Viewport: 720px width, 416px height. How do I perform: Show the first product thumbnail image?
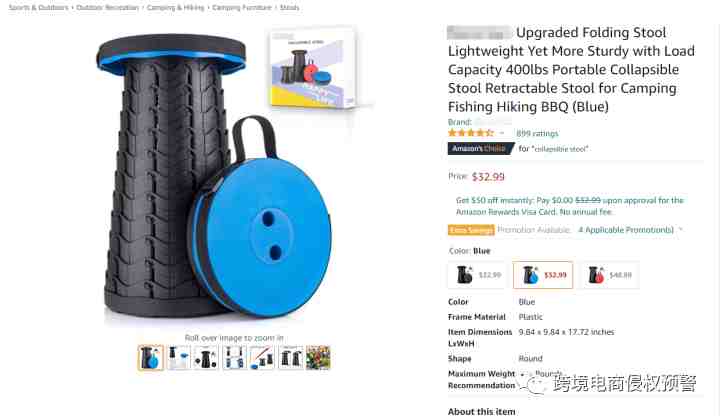151,357
